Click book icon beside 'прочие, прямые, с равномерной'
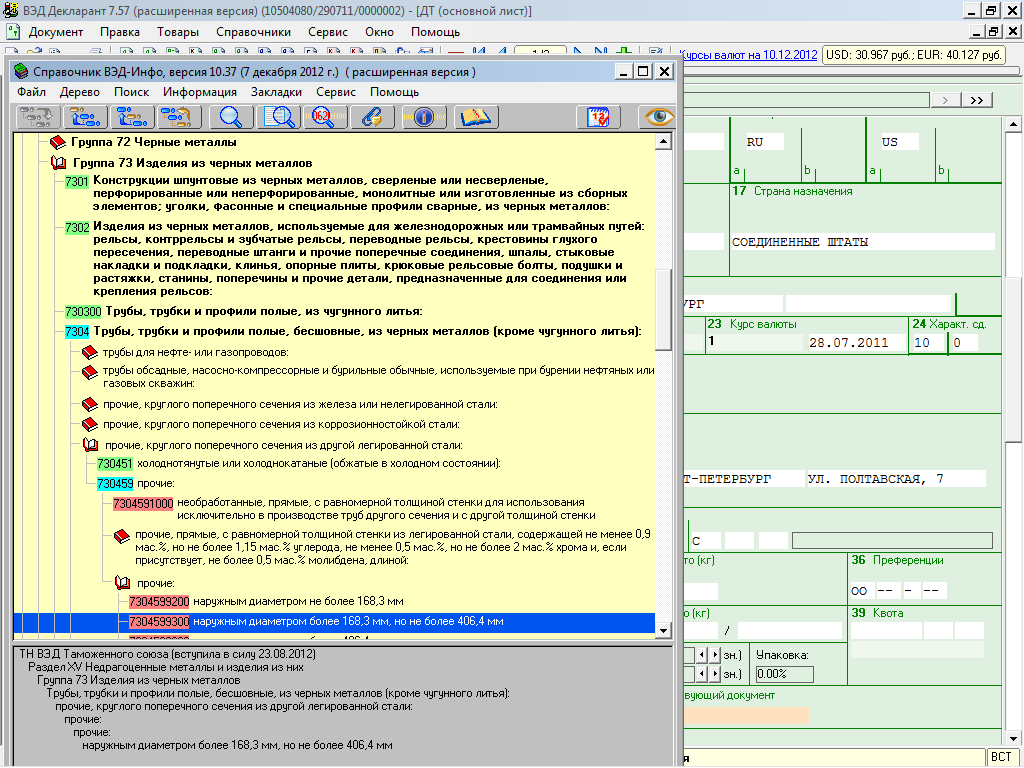Screen dimensions: 1024x768 click(x=121, y=536)
